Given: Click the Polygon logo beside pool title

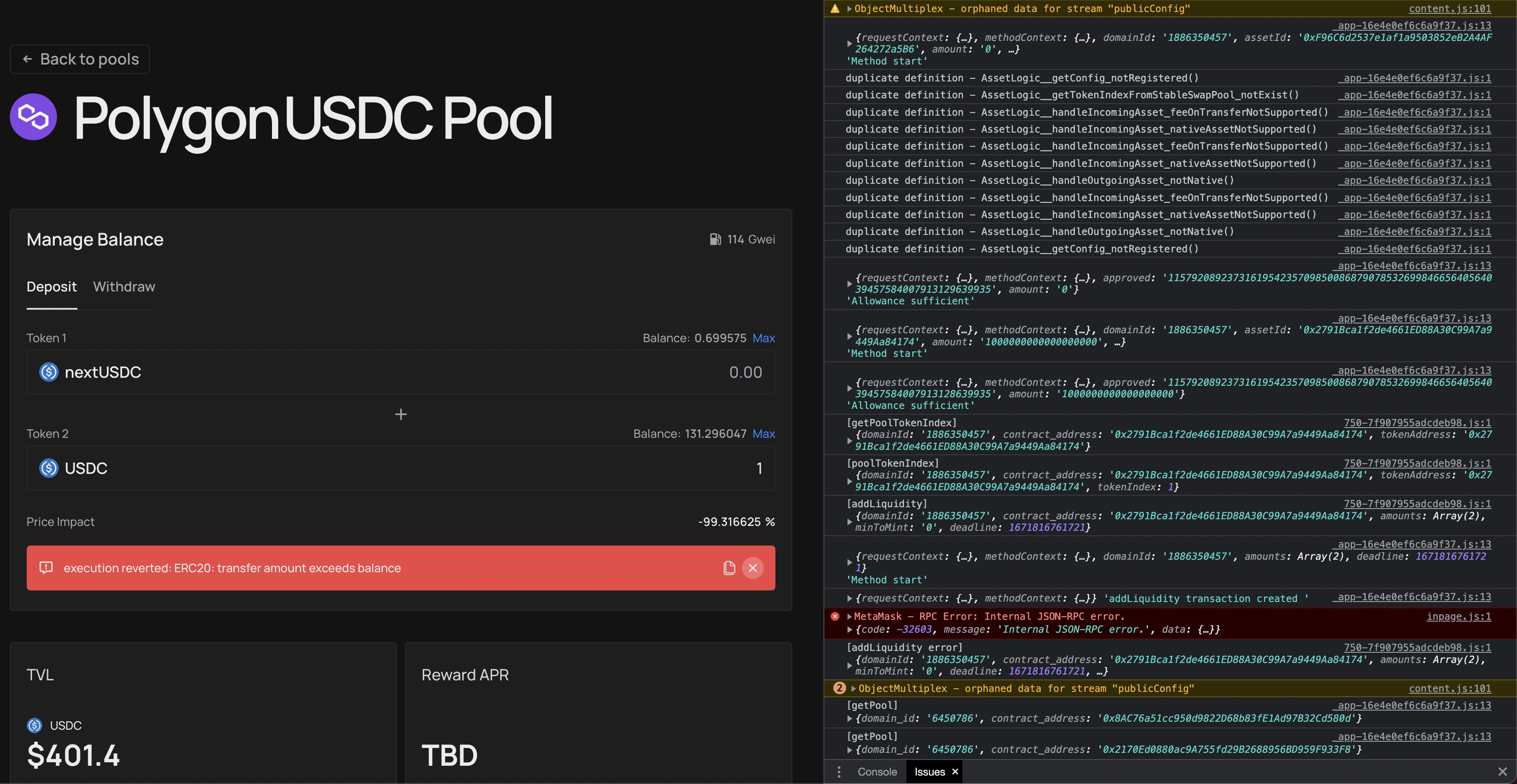Looking at the screenshot, I should [33, 117].
